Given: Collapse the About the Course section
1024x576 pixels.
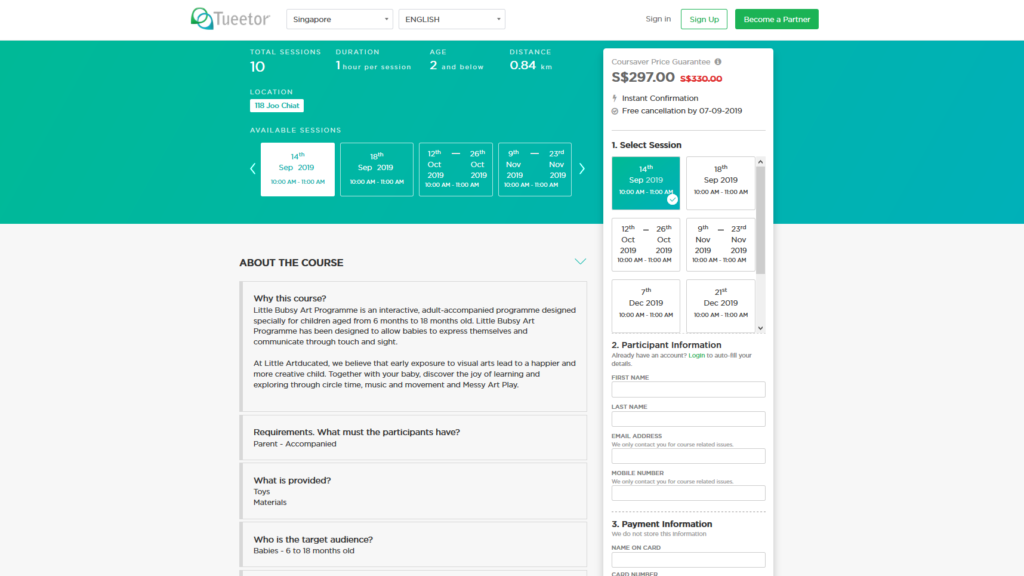Looking at the screenshot, I should click(x=580, y=261).
